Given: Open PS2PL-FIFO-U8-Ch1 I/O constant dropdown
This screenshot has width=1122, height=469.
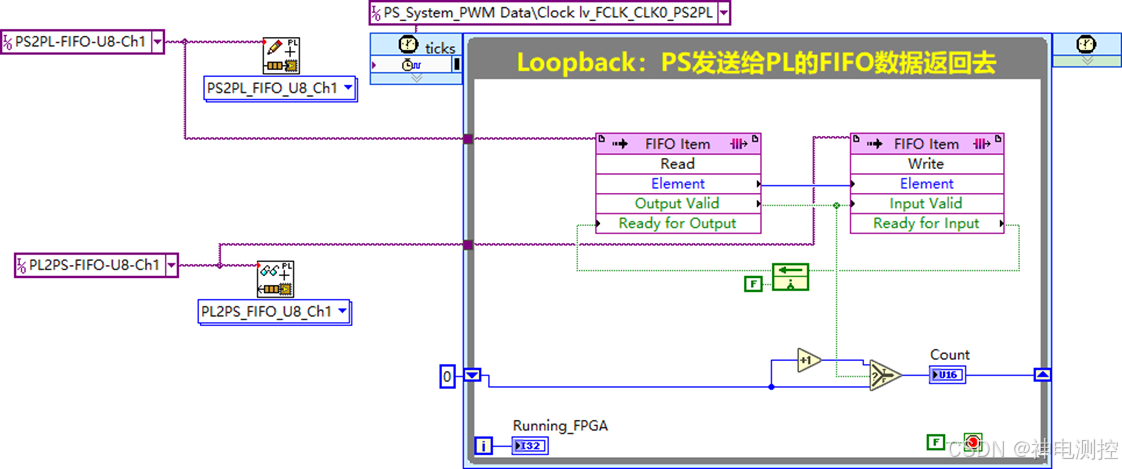Looking at the screenshot, I should coord(159,42).
